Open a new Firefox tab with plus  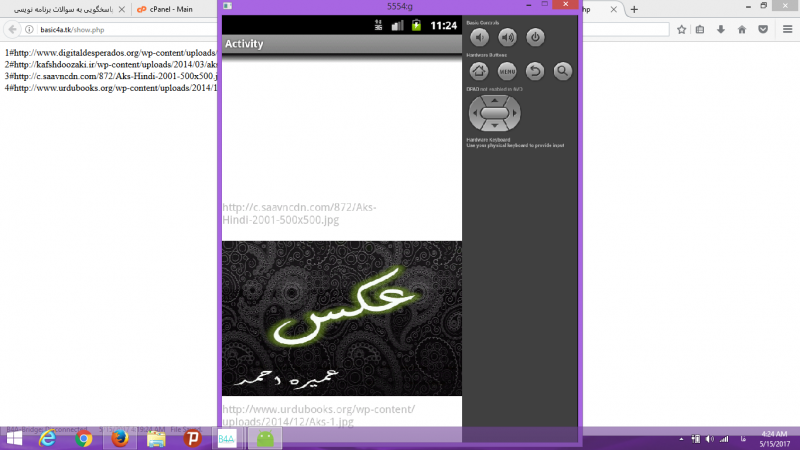point(634,9)
